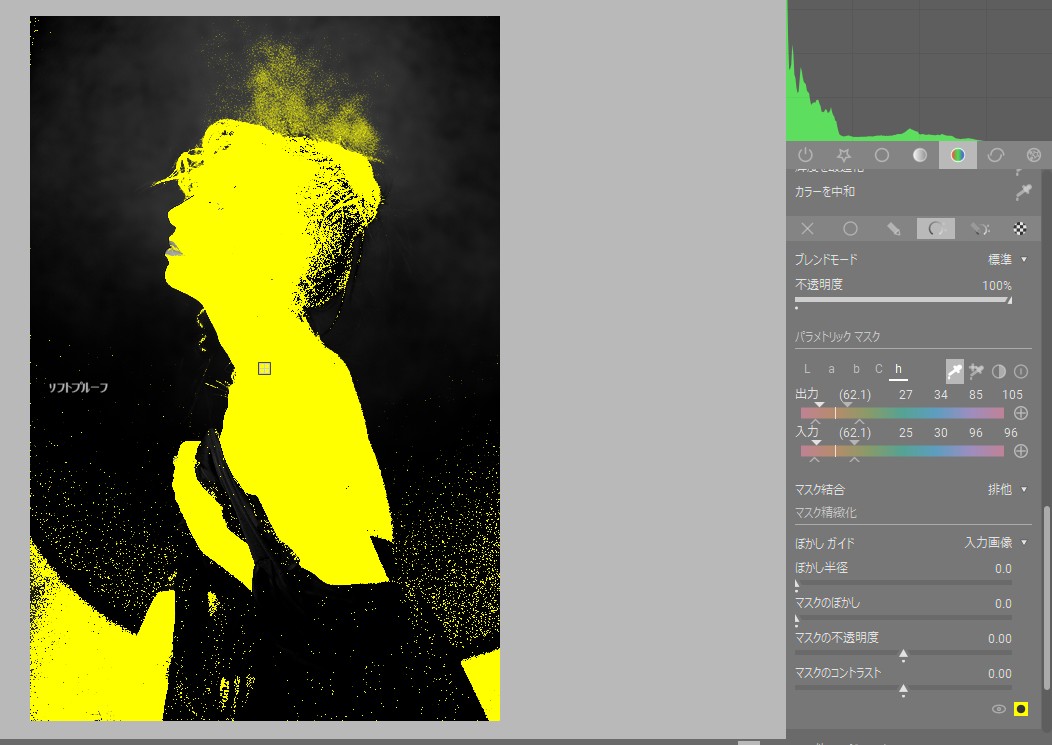Adjust the マスクの不透明度 slider

[x=903, y=652]
